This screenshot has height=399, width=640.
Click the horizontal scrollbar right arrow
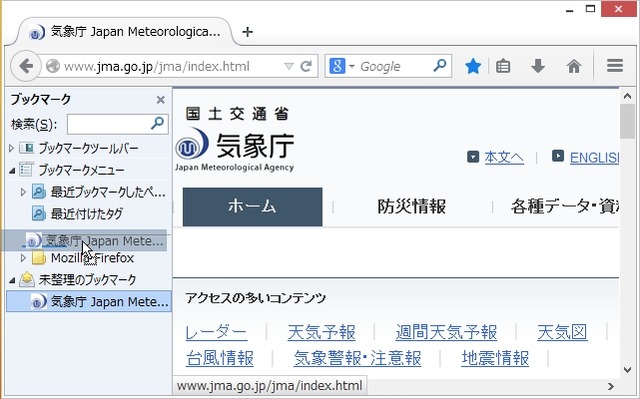pos(611,386)
